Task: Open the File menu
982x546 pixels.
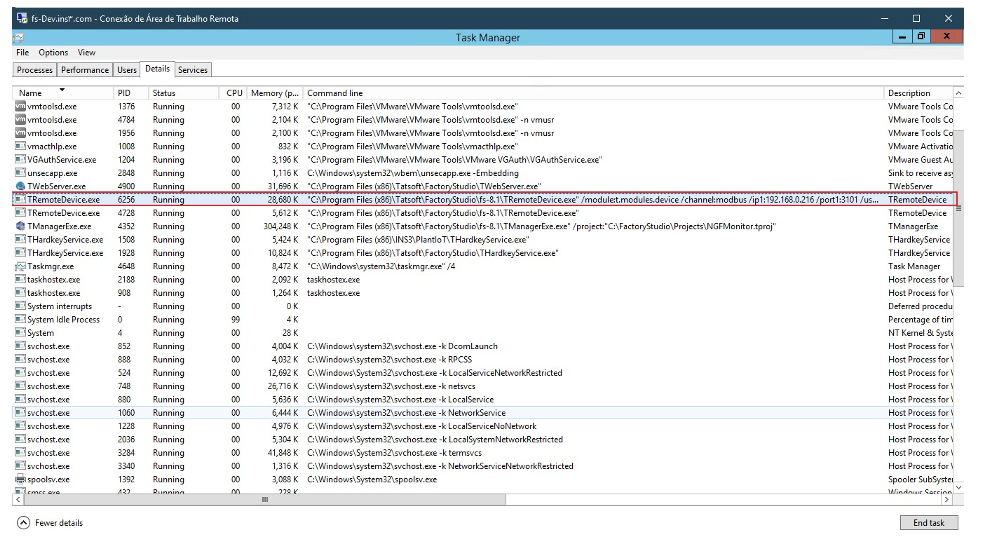Action: tap(23, 53)
